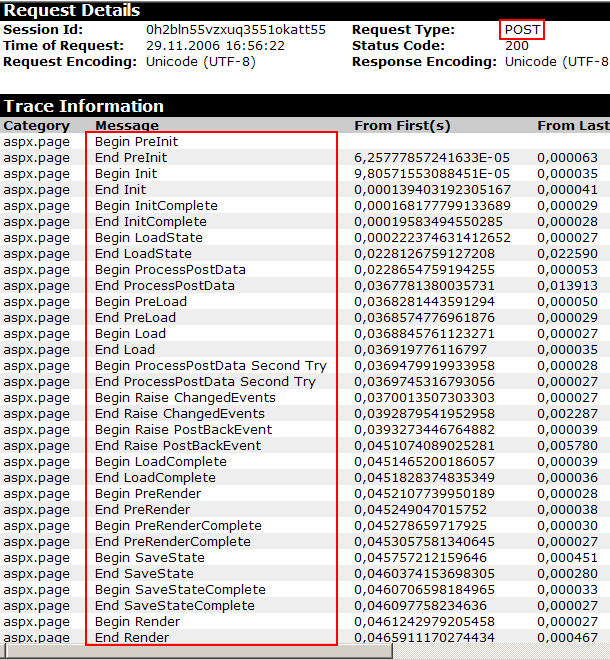Select the End Render message row
Image resolution: width=610 pixels, height=660 pixels.
coord(131,638)
